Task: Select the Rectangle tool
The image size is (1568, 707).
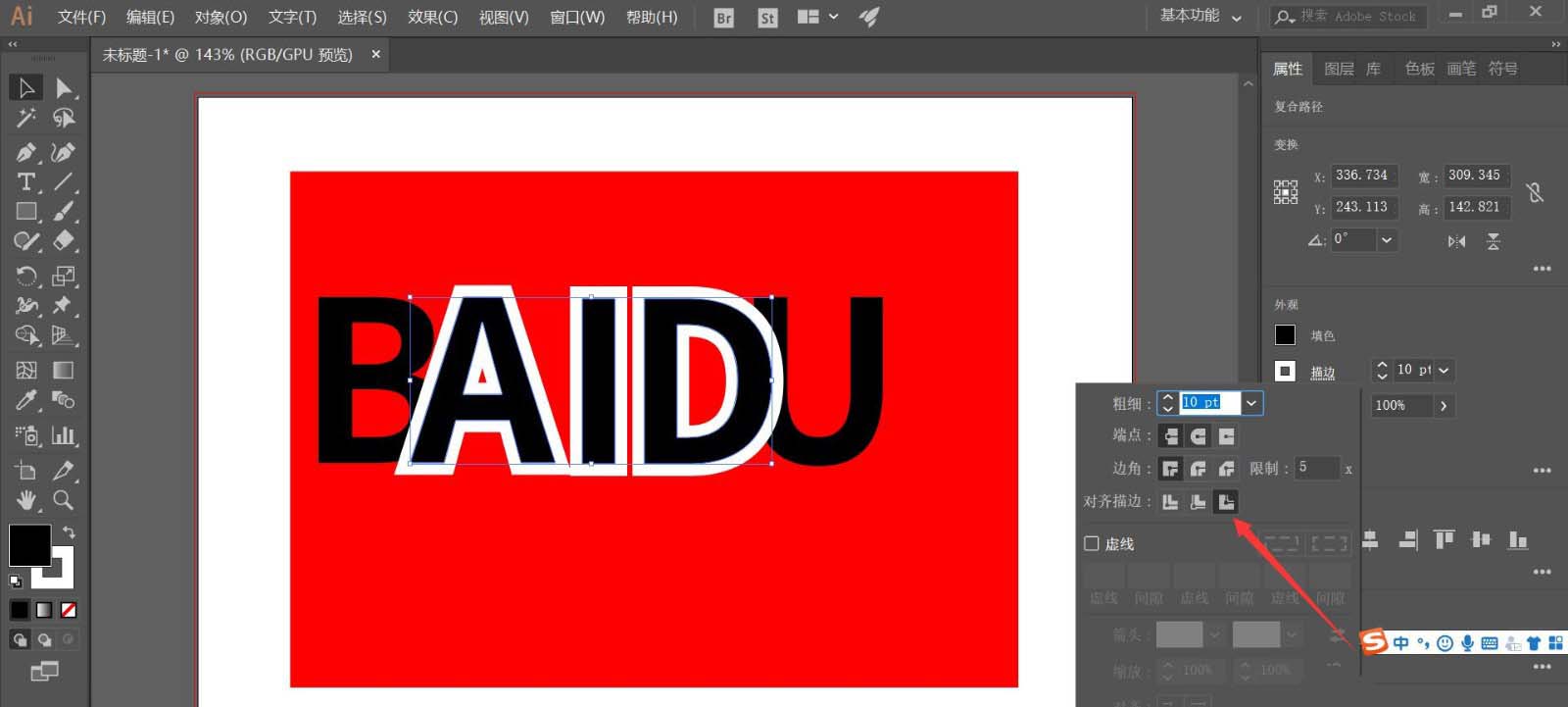Action: point(26,211)
